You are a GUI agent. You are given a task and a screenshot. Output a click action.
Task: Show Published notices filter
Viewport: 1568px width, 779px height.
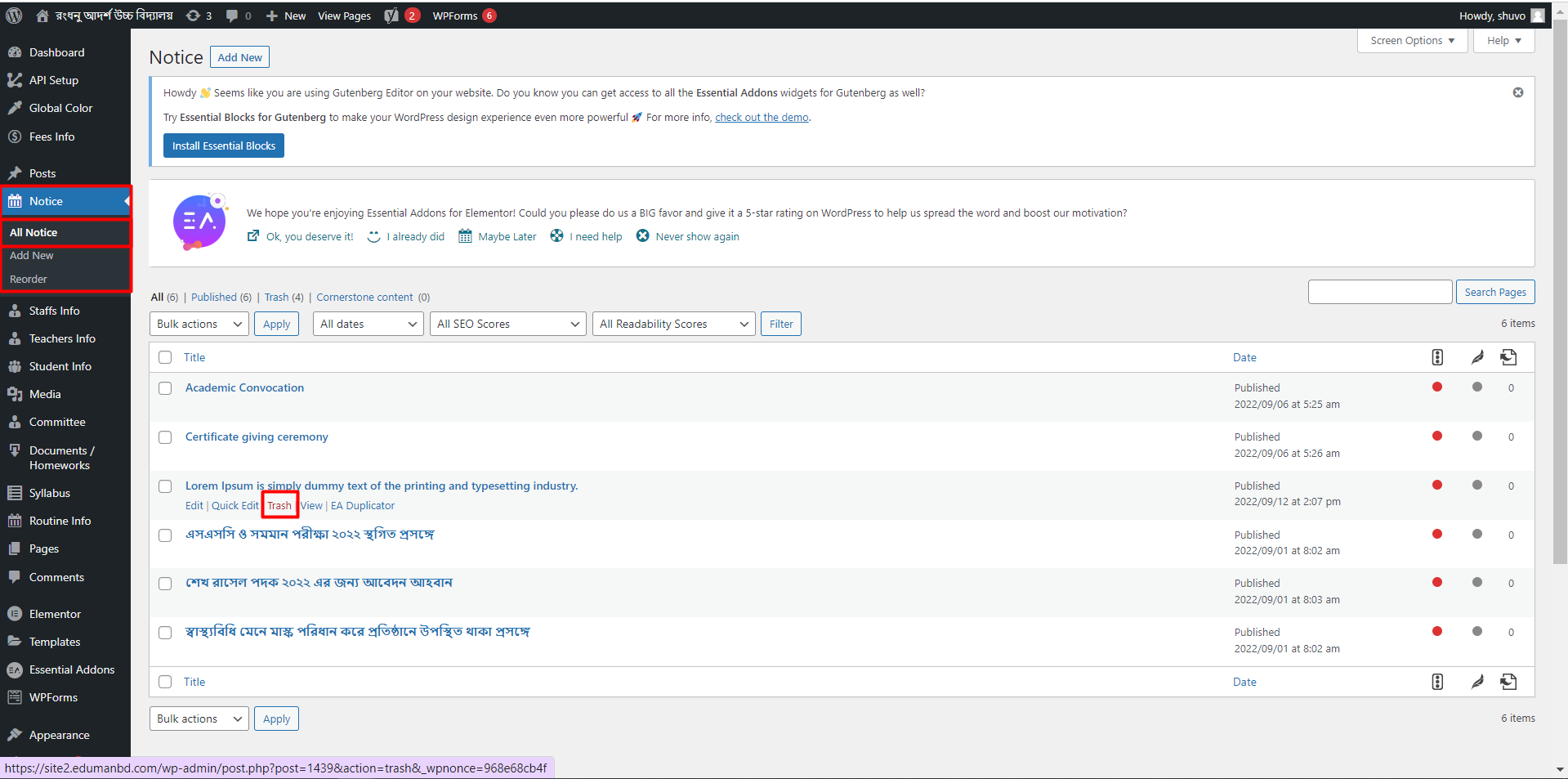221,297
